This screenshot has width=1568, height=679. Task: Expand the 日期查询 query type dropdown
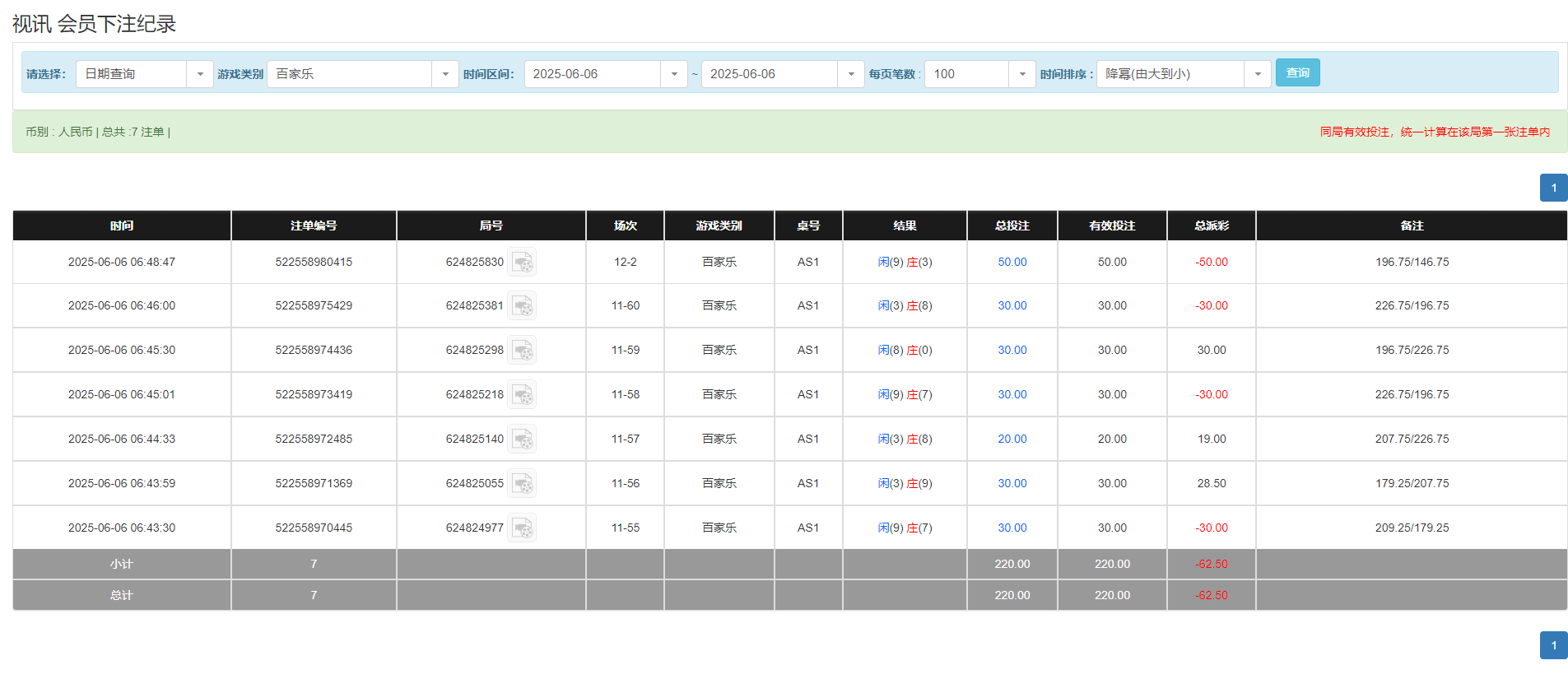pos(199,74)
